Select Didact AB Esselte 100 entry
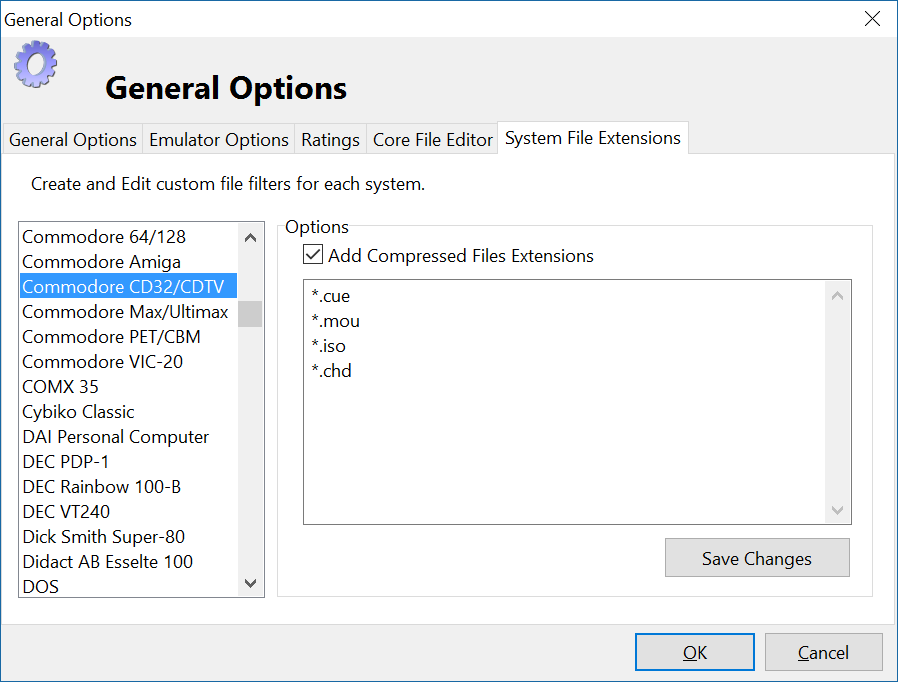898x682 pixels. click(128, 562)
